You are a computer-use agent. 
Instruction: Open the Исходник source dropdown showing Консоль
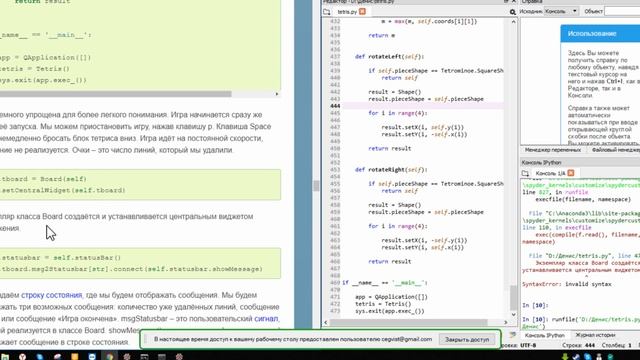pos(561,11)
